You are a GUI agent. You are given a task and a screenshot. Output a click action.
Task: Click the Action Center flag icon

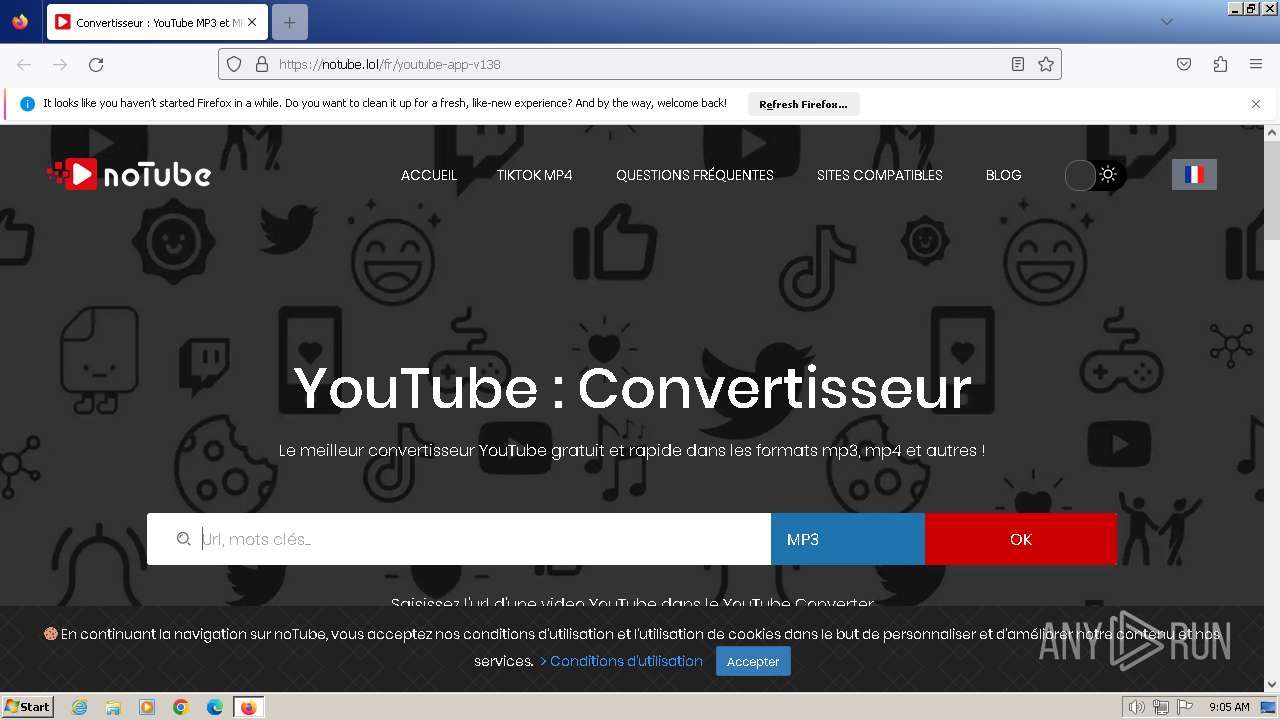pyautogui.click(x=1185, y=707)
